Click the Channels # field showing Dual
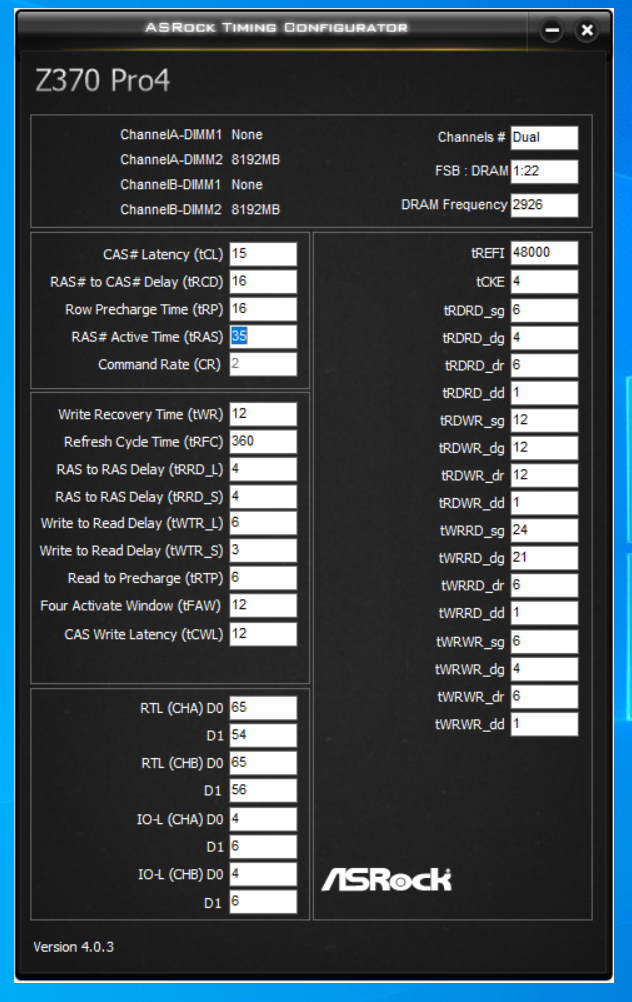Viewport: 632px width, 1002px height. 544,137
